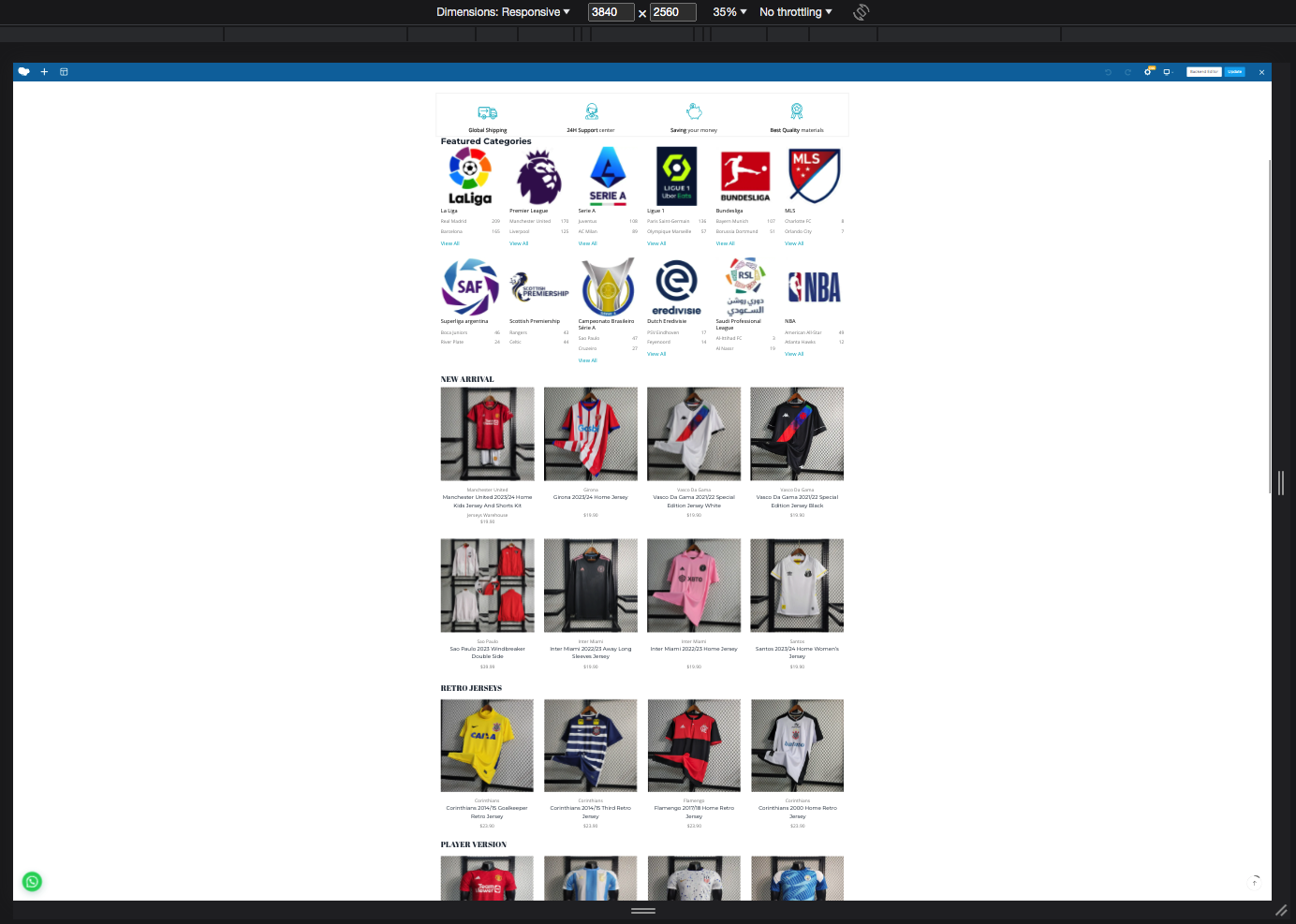
Task: Click the Global Shipping truck icon
Action: tap(488, 112)
